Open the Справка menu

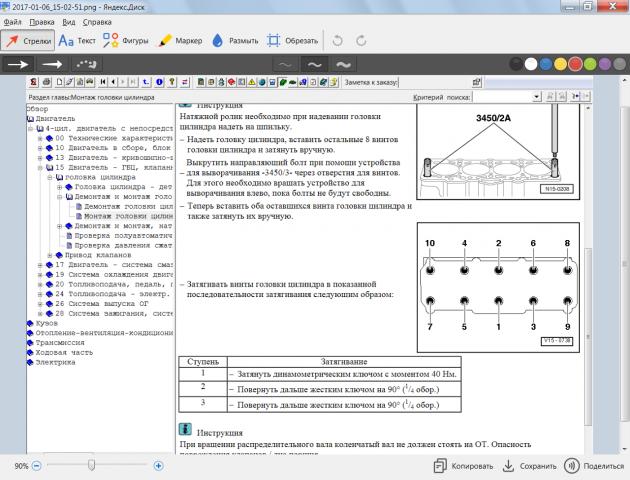pos(97,22)
